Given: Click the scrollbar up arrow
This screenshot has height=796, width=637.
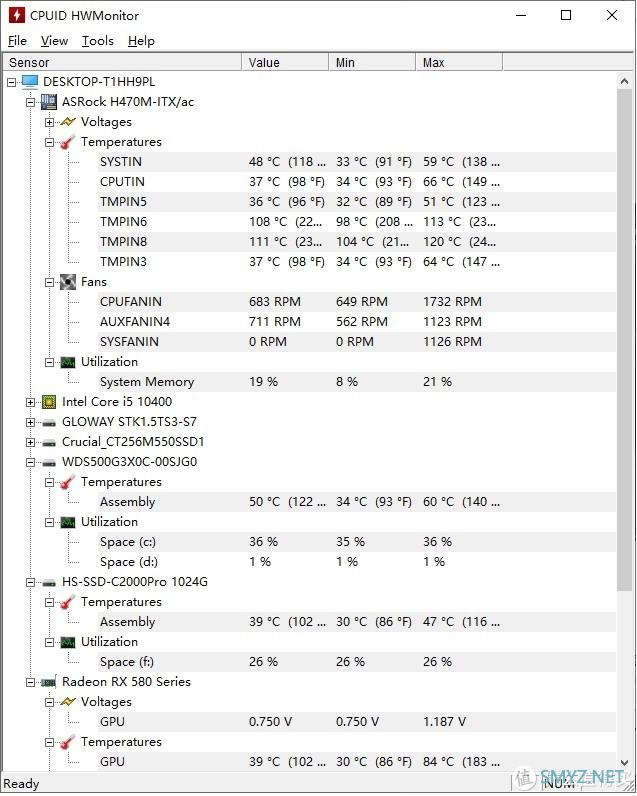Looking at the screenshot, I should 624,81.
